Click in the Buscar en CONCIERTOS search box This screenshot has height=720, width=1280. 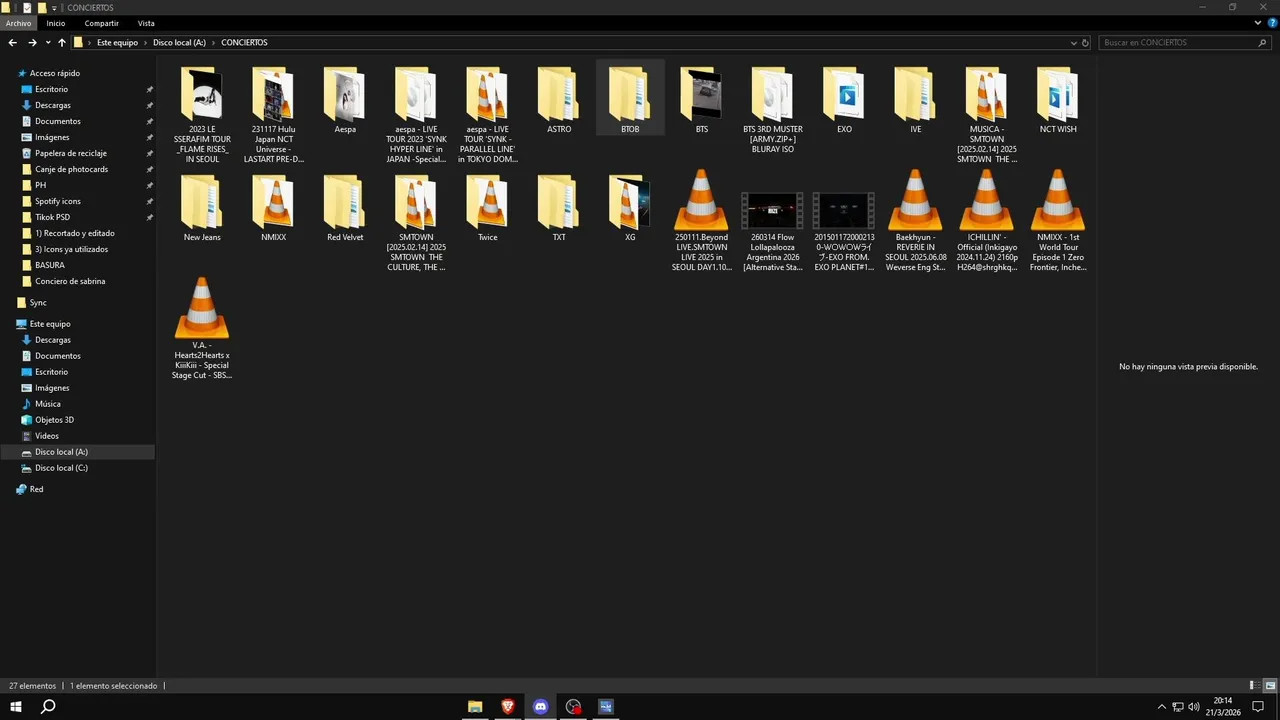tap(1185, 43)
